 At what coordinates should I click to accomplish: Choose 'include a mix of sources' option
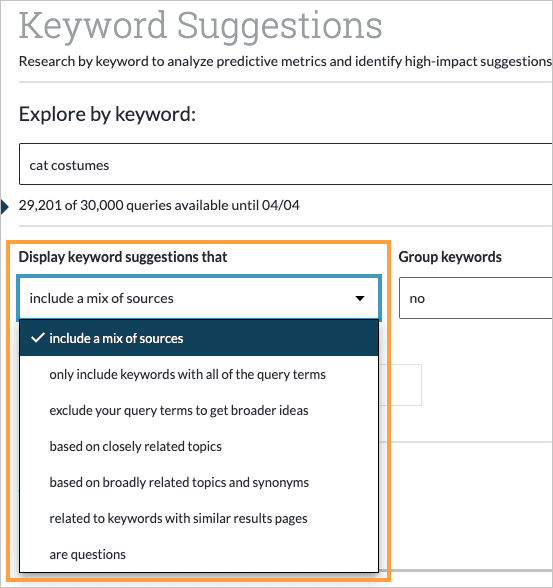point(199,338)
